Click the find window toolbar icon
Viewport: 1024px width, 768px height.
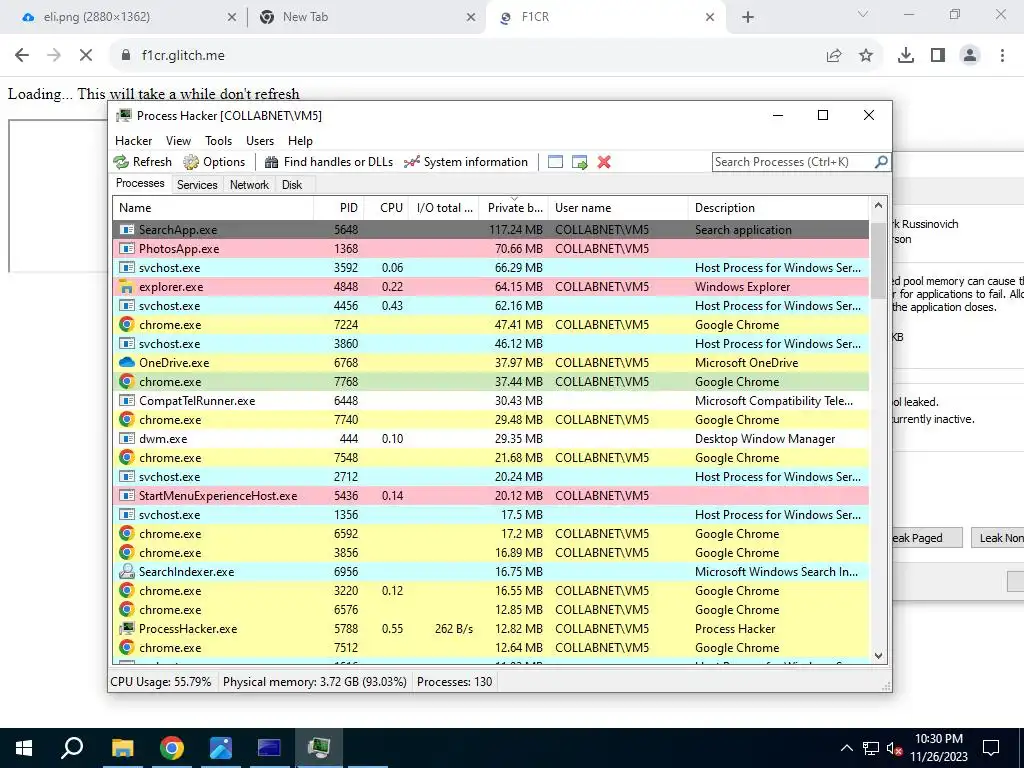point(555,162)
